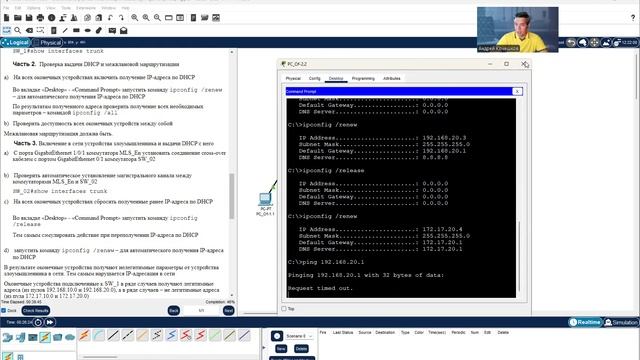Choose the Draw Rectangle tool

point(76,31)
